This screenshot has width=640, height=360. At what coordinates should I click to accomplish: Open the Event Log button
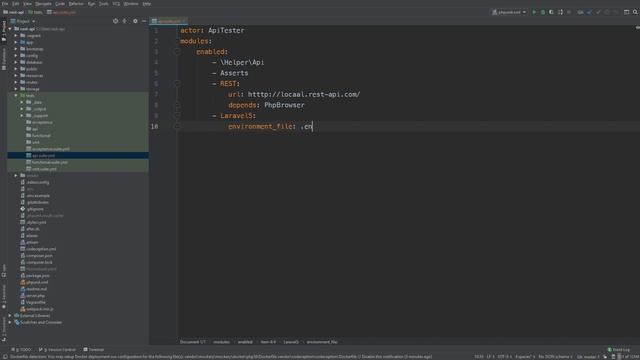click(x=619, y=349)
